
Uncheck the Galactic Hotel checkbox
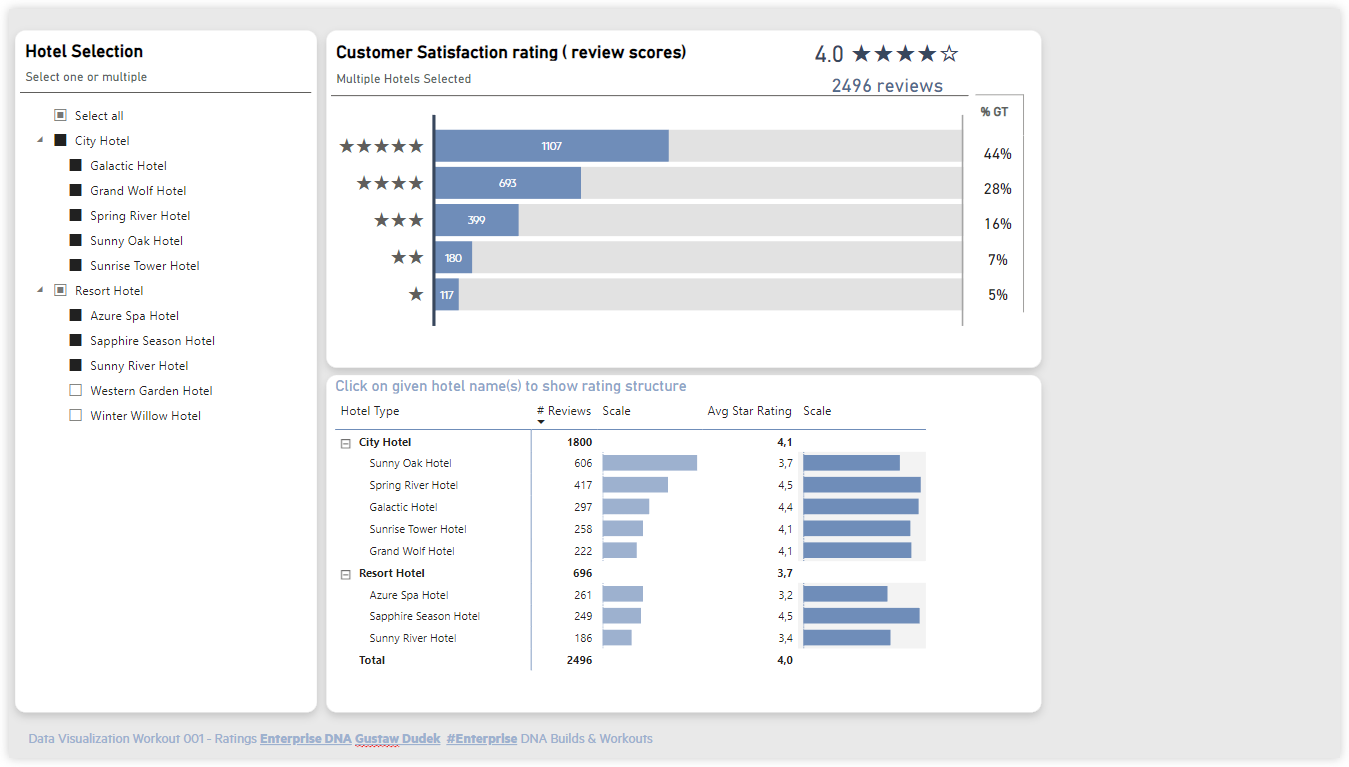pyautogui.click(x=75, y=165)
